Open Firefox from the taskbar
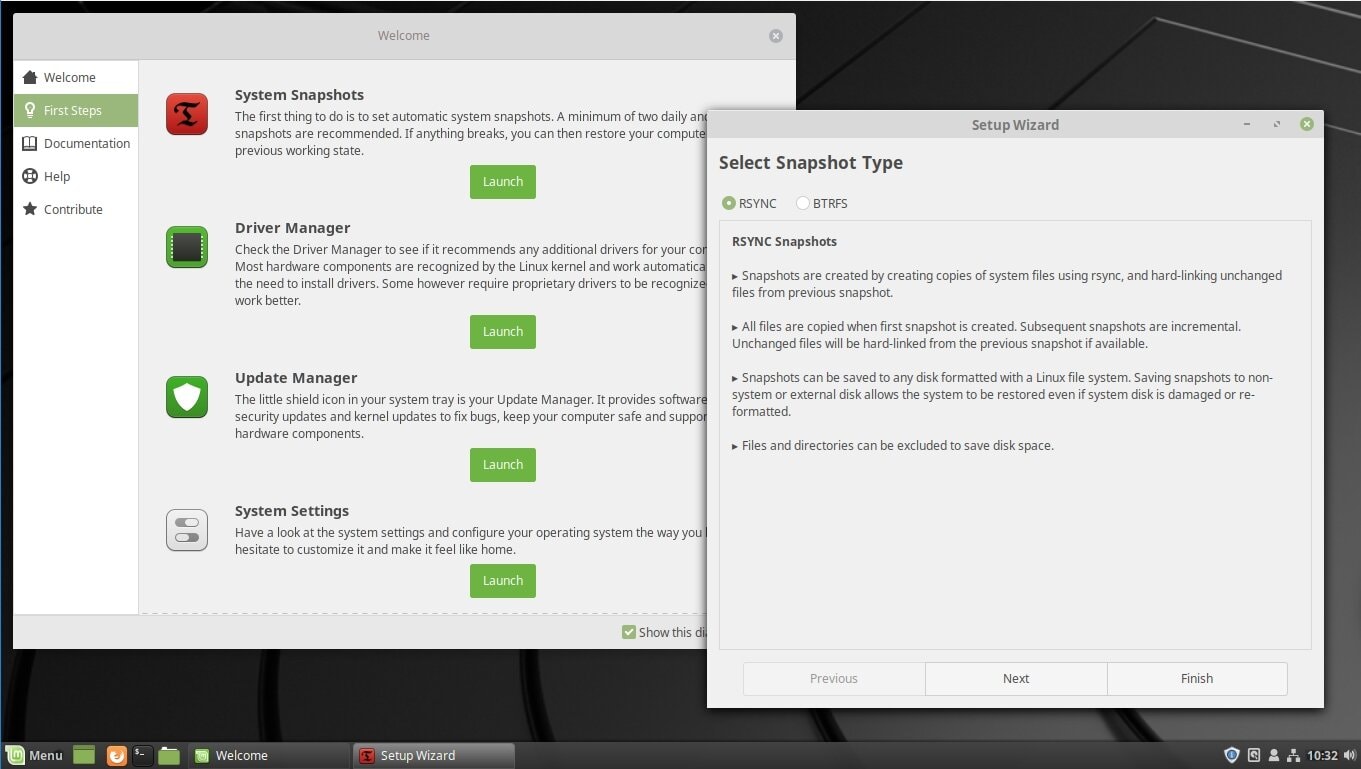This screenshot has width=1361, height=769. click(x=117, y=755)
